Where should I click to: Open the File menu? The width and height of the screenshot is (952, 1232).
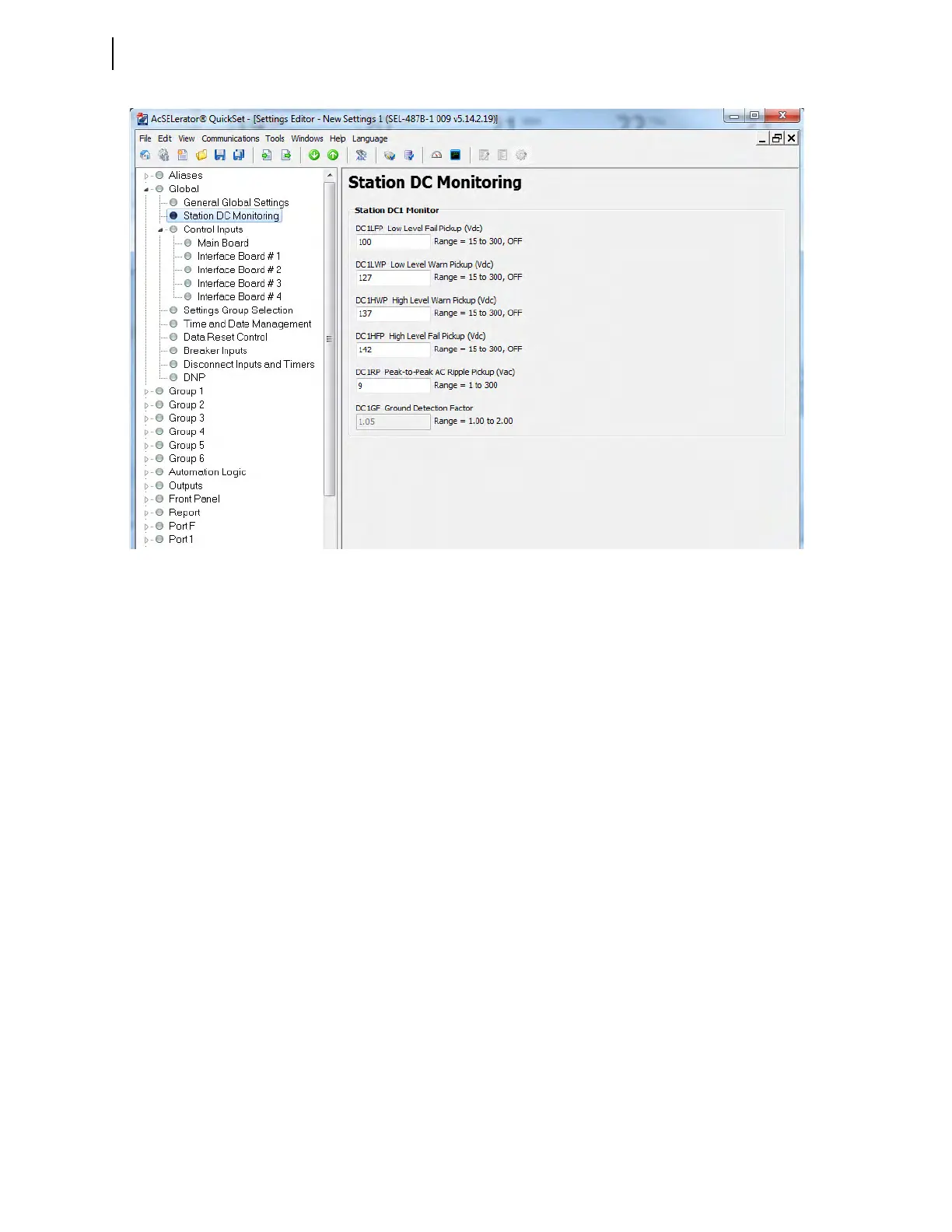tap(145, 138)
